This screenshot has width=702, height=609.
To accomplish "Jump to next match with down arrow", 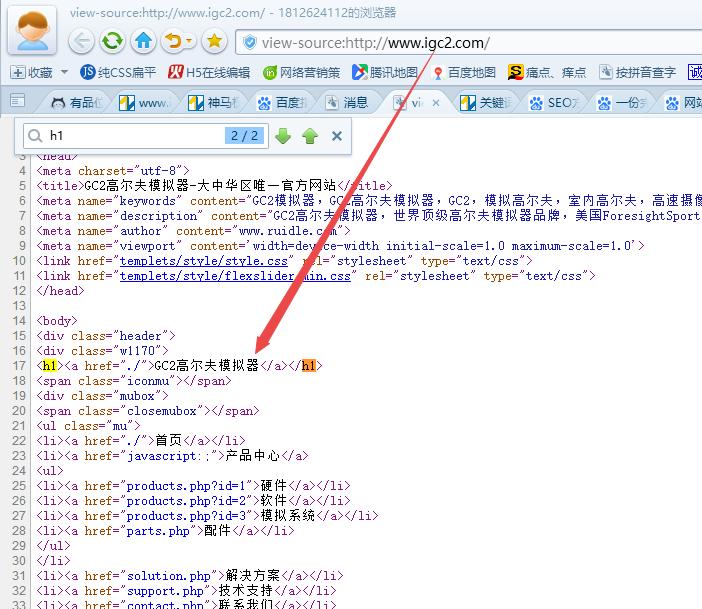I will (x=283, y=136).
